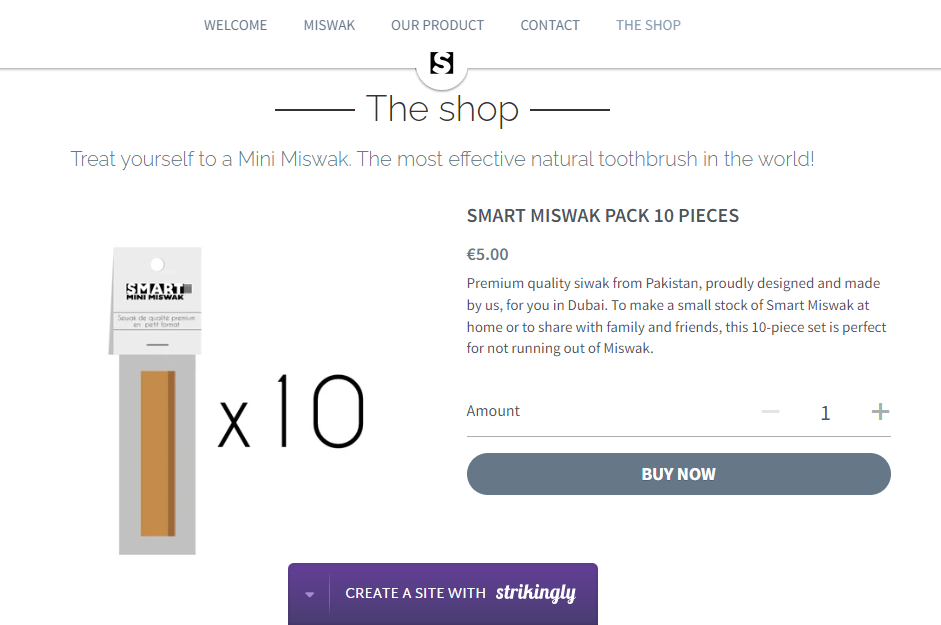Select the Strikingly "S" logo icon
This screenshot has width=941, height=625.
pyautogui.click(x=441, y=63)
